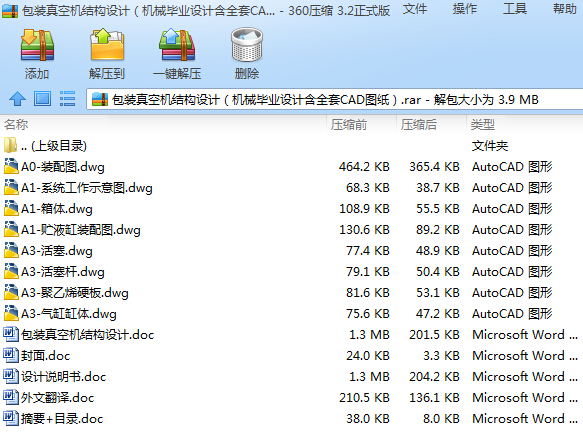Click the A3-气缸缸体.dwg file icon
The height and width of the screenshot is (434, 583).
(x=11, y=313)
